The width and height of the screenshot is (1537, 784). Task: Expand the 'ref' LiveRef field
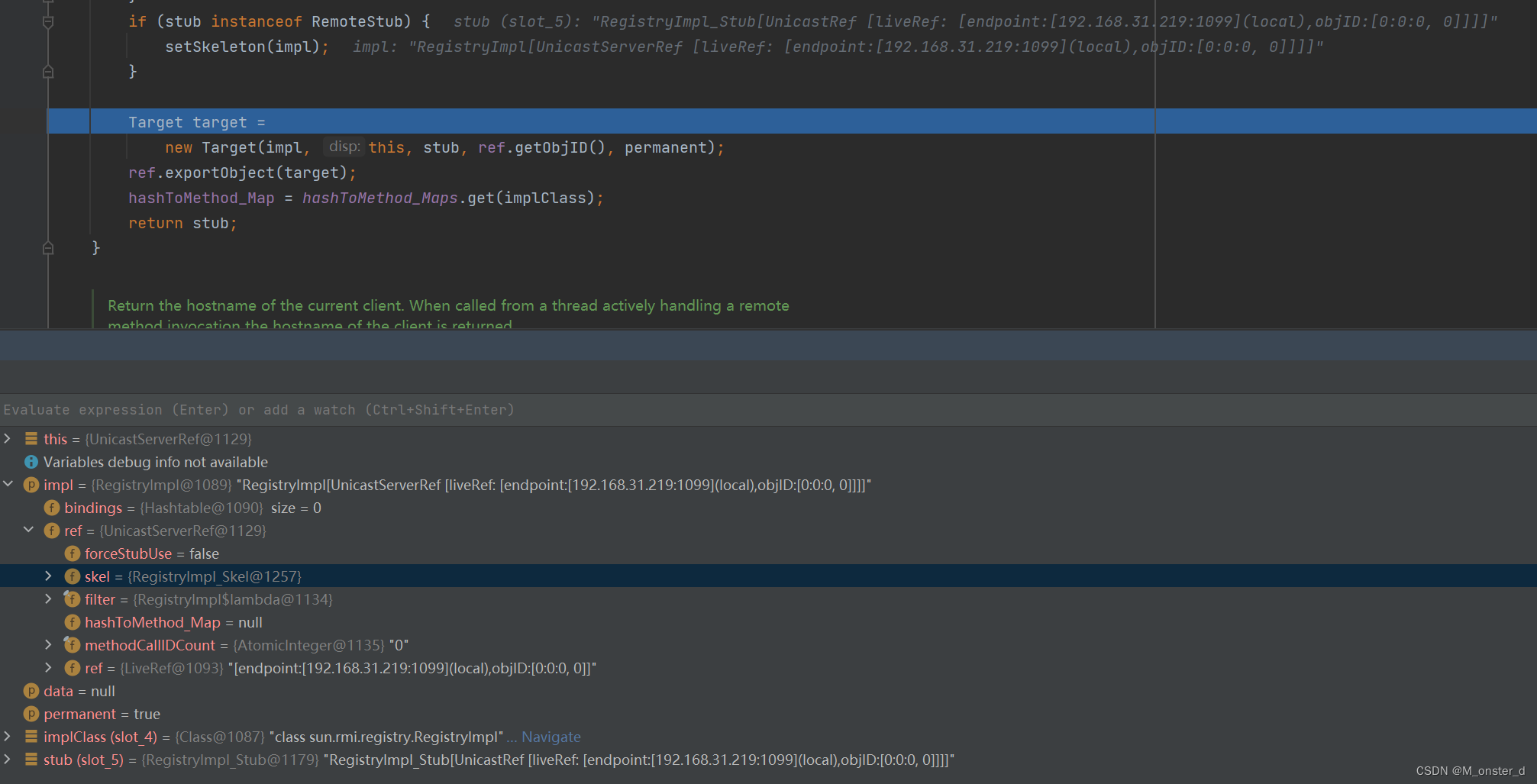point(49,667)
